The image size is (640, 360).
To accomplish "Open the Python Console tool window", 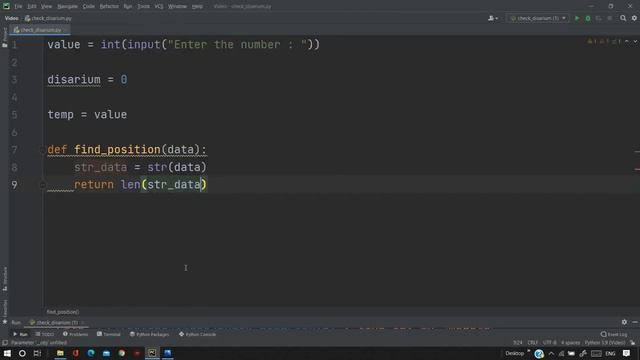I will [198, 334].
